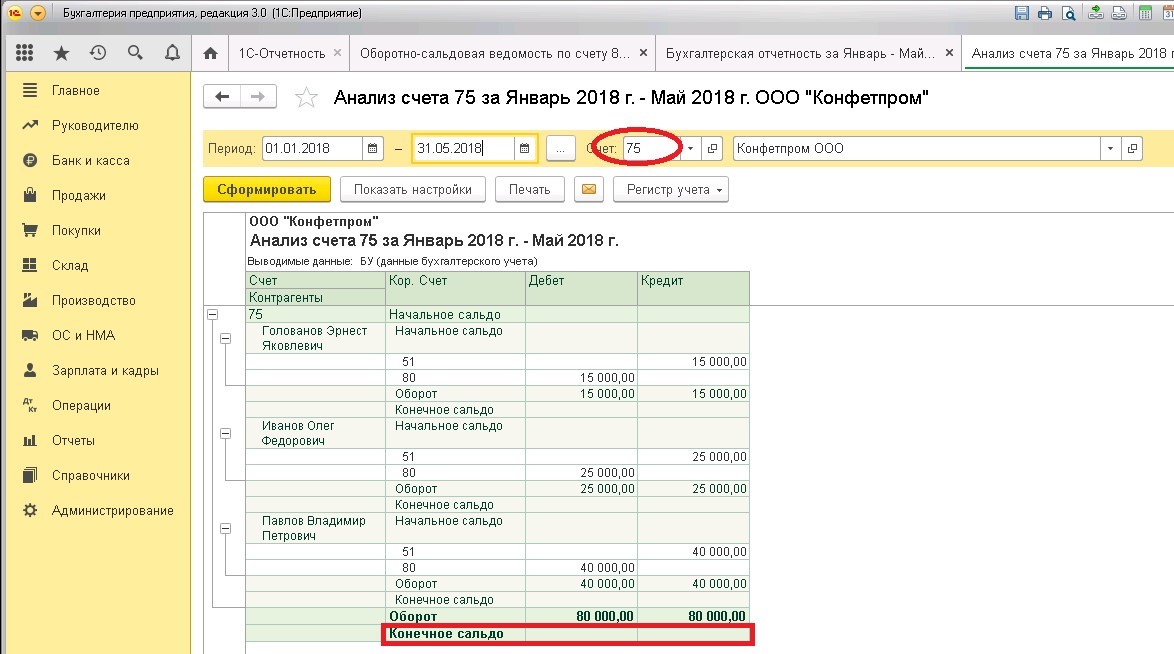The image size is (1174, 654).
Task: Open the sections menu grid icon
Action: click(x=25, y=52)
